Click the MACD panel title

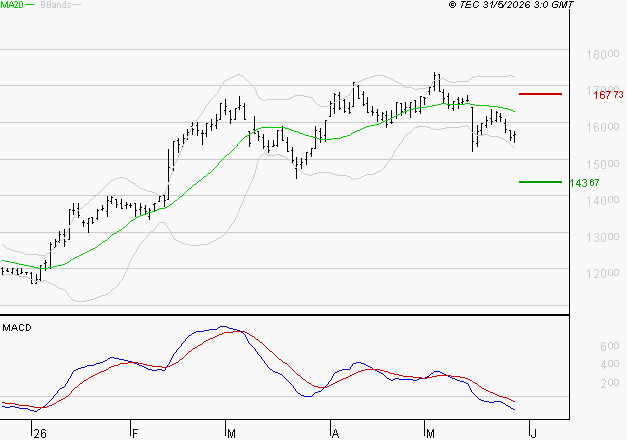pyautogui.click(x=17, y=328)
